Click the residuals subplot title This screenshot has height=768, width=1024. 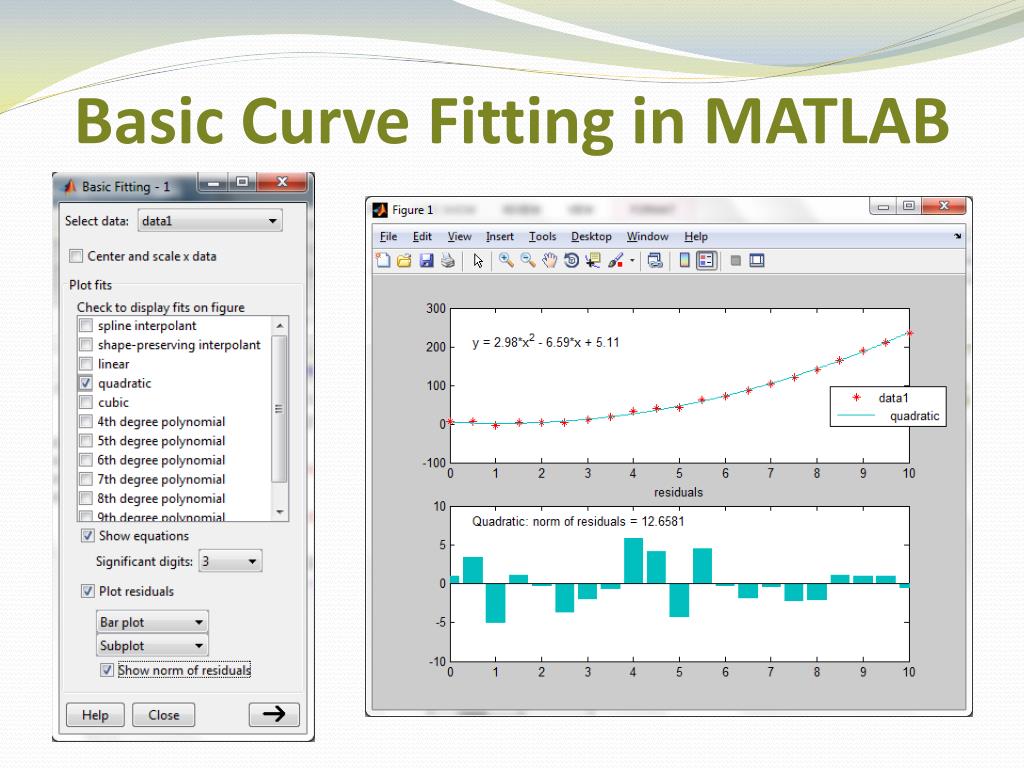point(679,492)
